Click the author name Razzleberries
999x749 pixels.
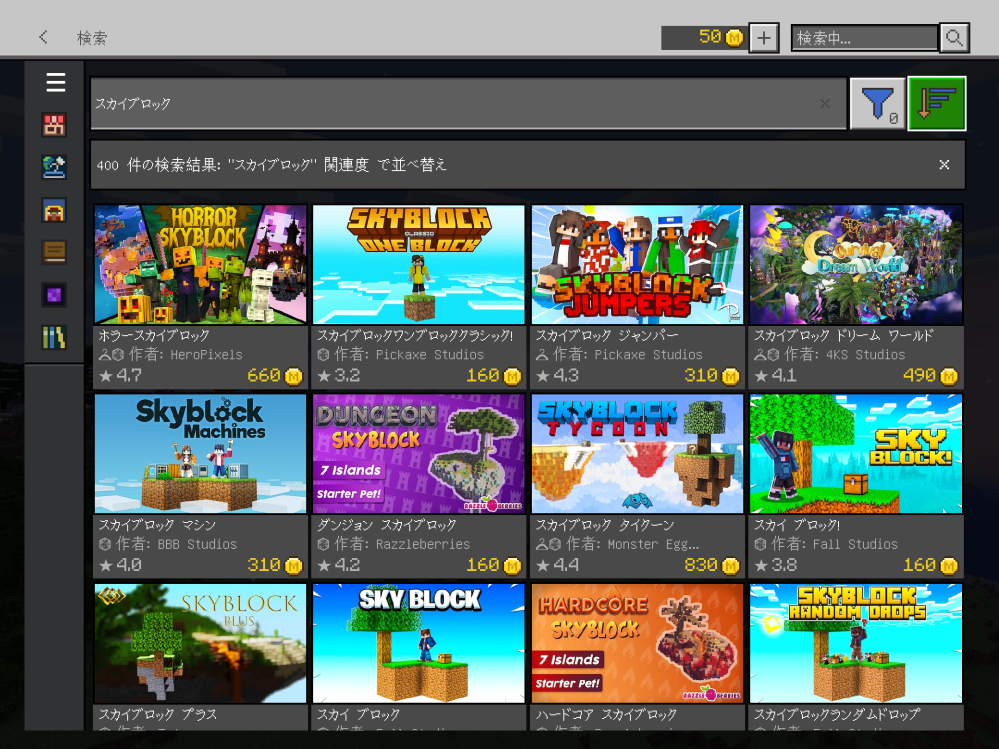(x=422, y=545)
